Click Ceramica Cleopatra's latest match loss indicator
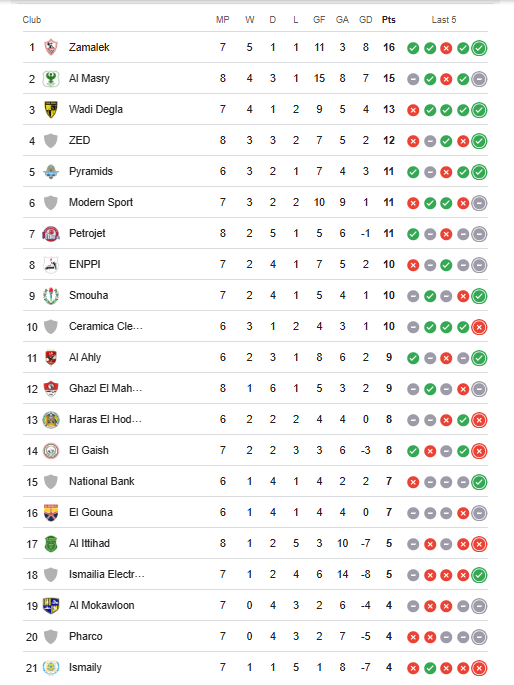 [x=479, y=327]
